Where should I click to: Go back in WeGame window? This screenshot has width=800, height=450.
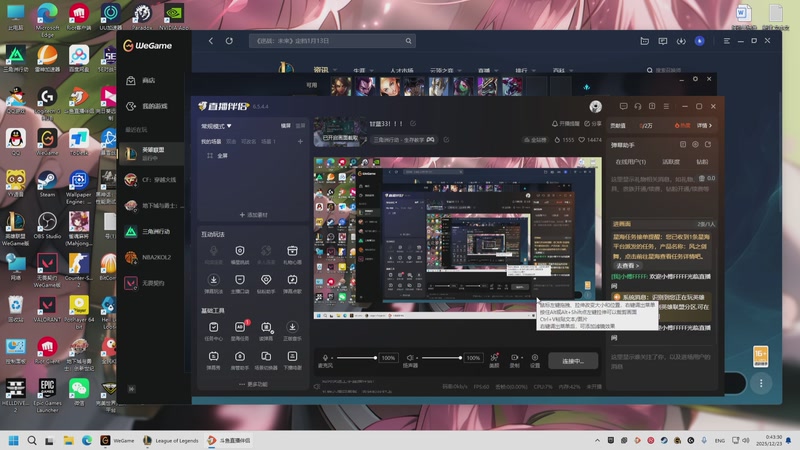click(211, 41)
